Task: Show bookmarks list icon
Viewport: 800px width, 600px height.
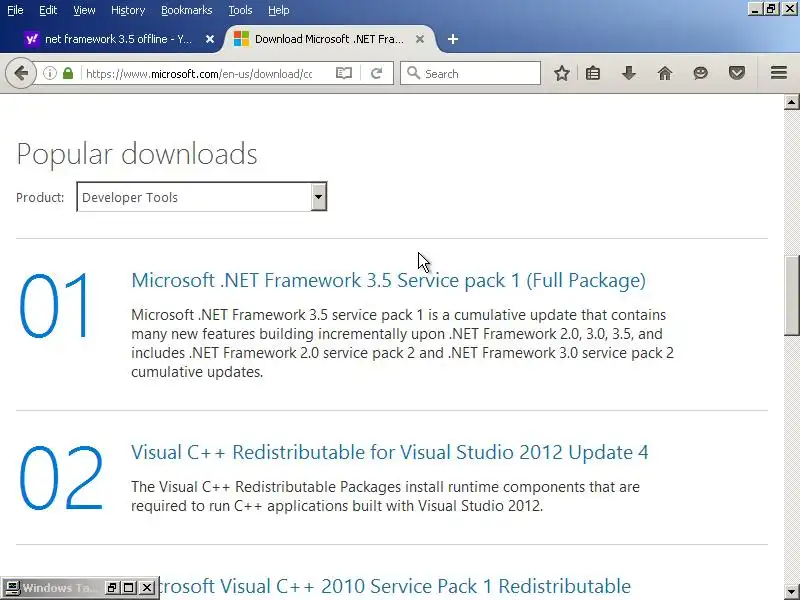Action: pyautogui.click(x=593, y=73)
